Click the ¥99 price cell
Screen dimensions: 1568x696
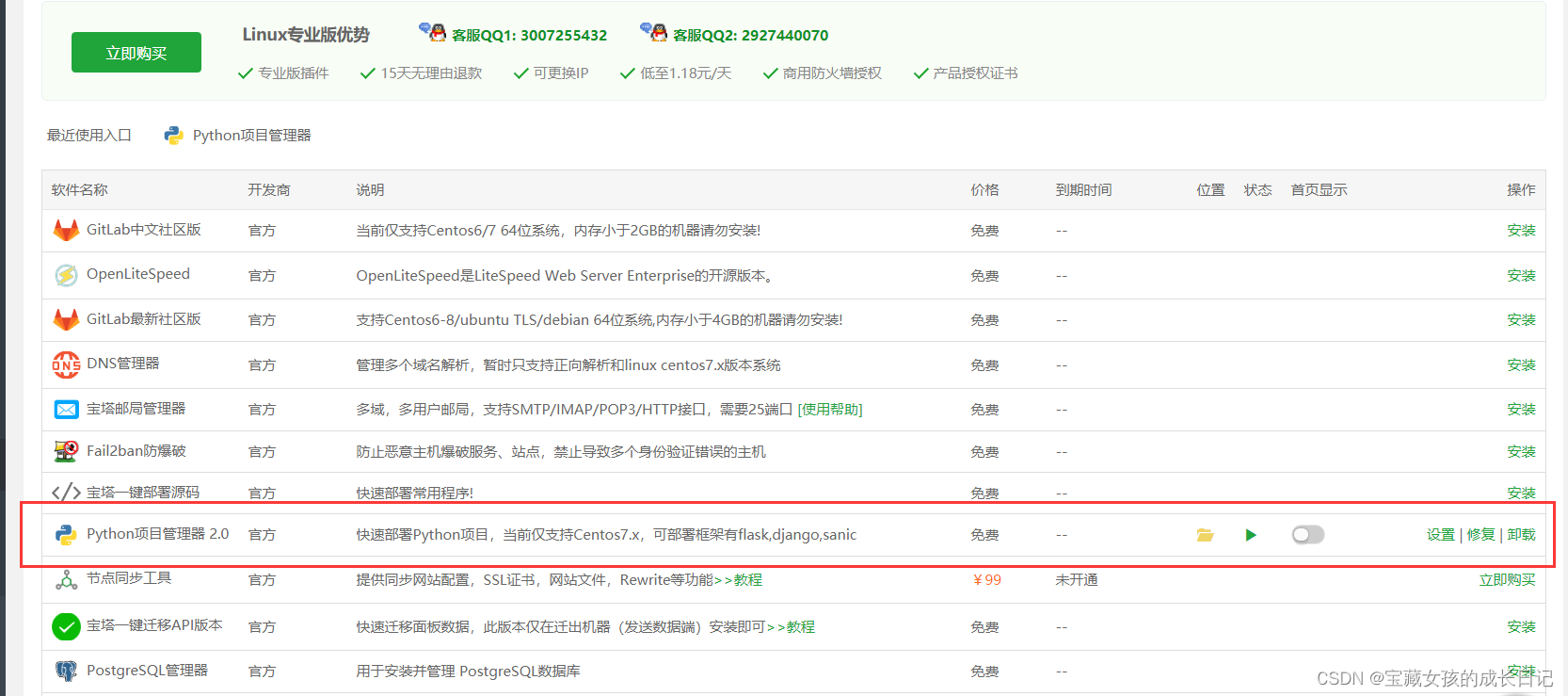coord(986,580)
